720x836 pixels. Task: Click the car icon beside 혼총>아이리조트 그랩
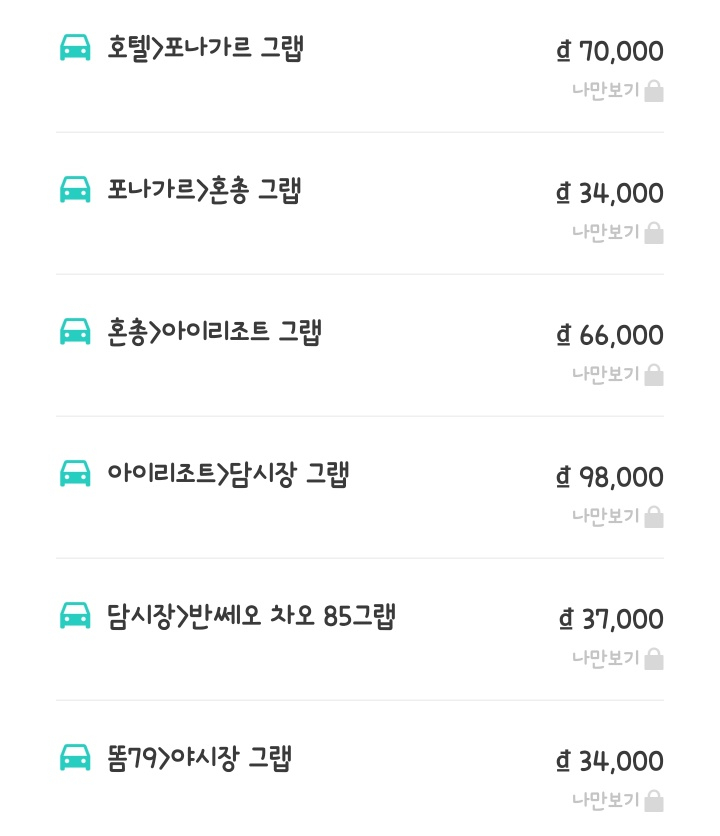pos(75,332)
